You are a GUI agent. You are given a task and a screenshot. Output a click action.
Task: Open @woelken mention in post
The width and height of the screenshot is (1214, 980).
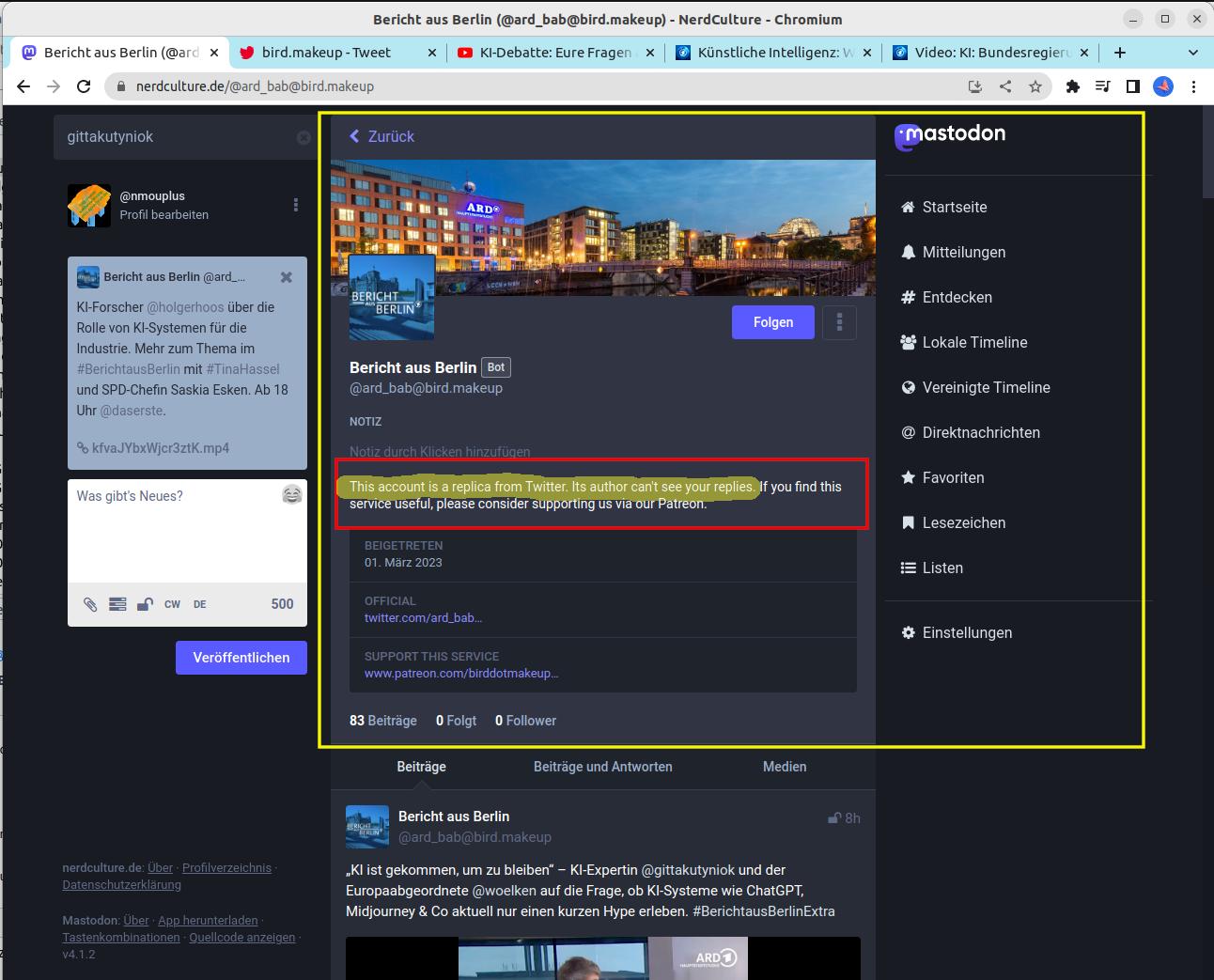[x=504, y=891]
